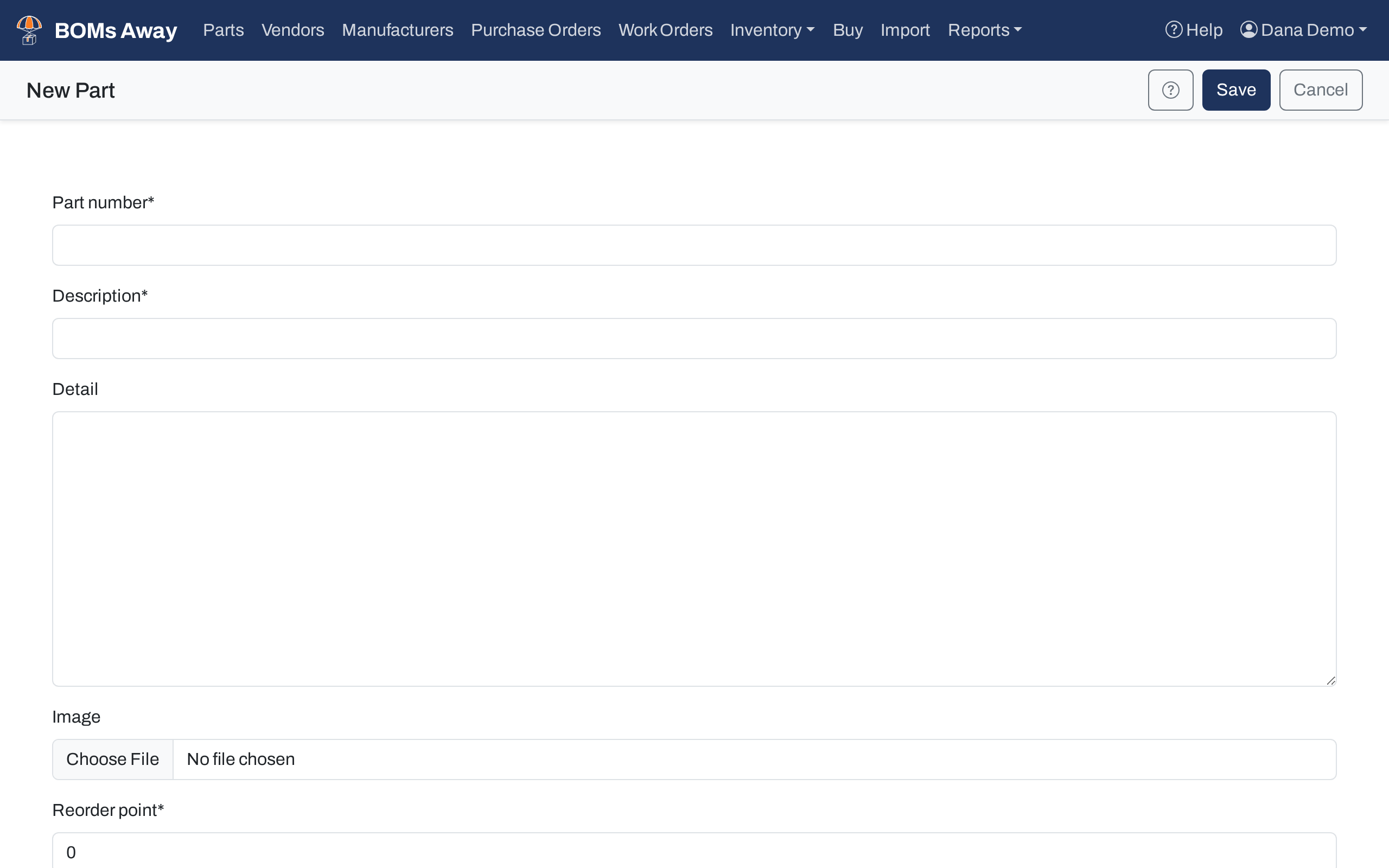The height and width of the screenshot is (868, 1389).
Task: Open the Dana Demo user menu
Action: [x=1303, y=30]
